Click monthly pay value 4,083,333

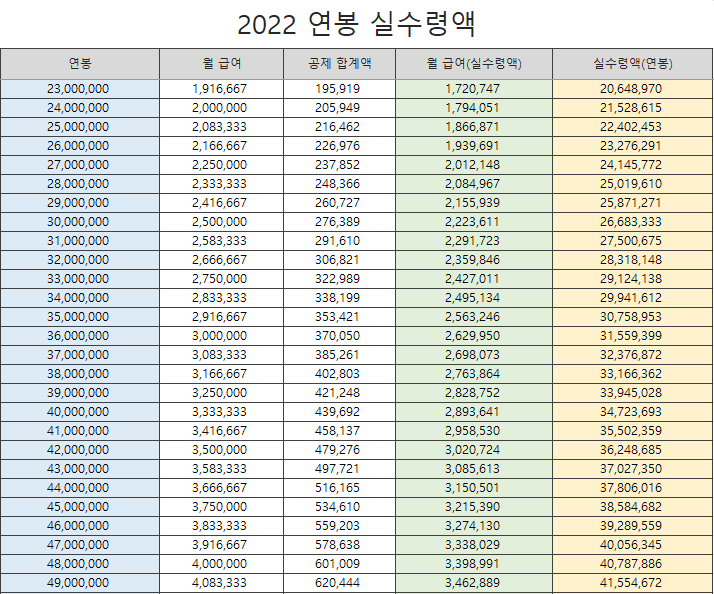pos(219,583)
